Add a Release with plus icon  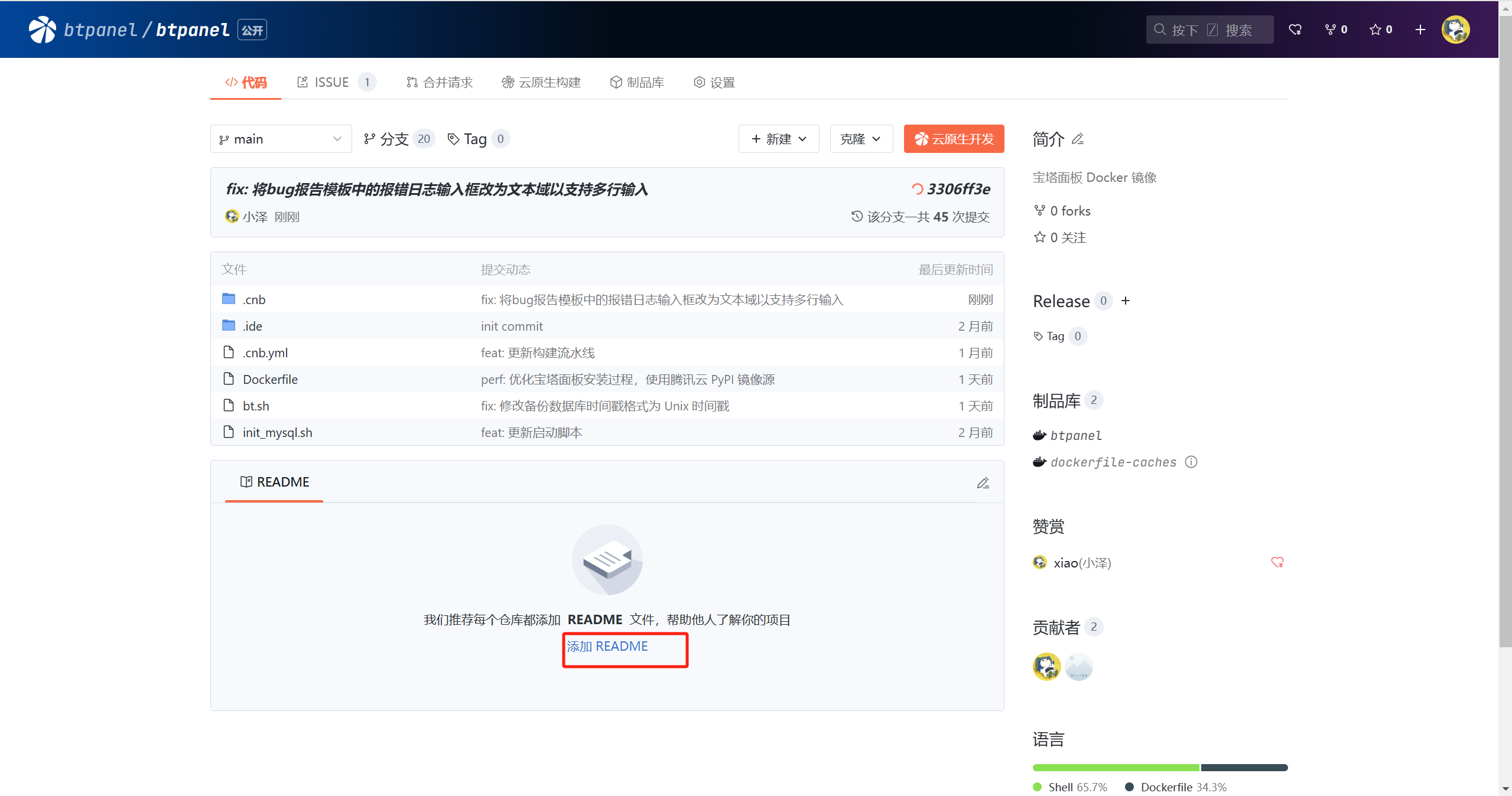click(x=1126, y=301)
